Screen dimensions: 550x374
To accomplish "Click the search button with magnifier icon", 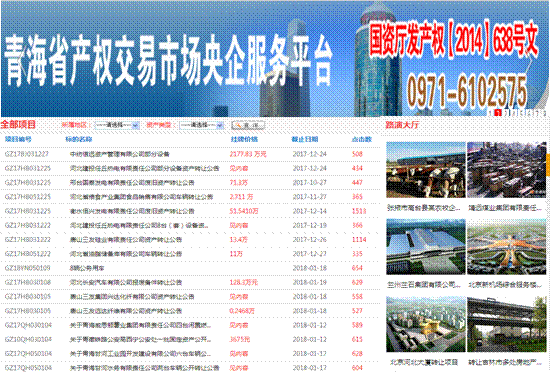I will click(248, 125).
